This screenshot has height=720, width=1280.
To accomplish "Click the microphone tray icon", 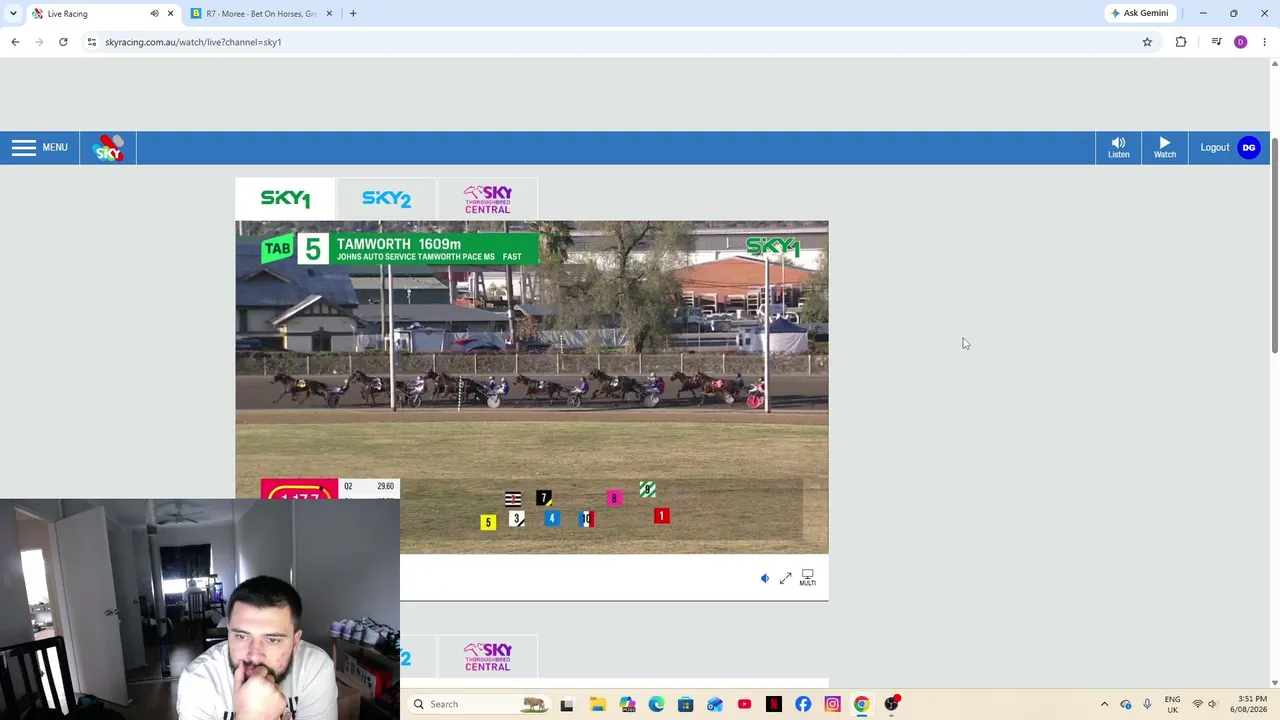I will [x=1147, y=704].
